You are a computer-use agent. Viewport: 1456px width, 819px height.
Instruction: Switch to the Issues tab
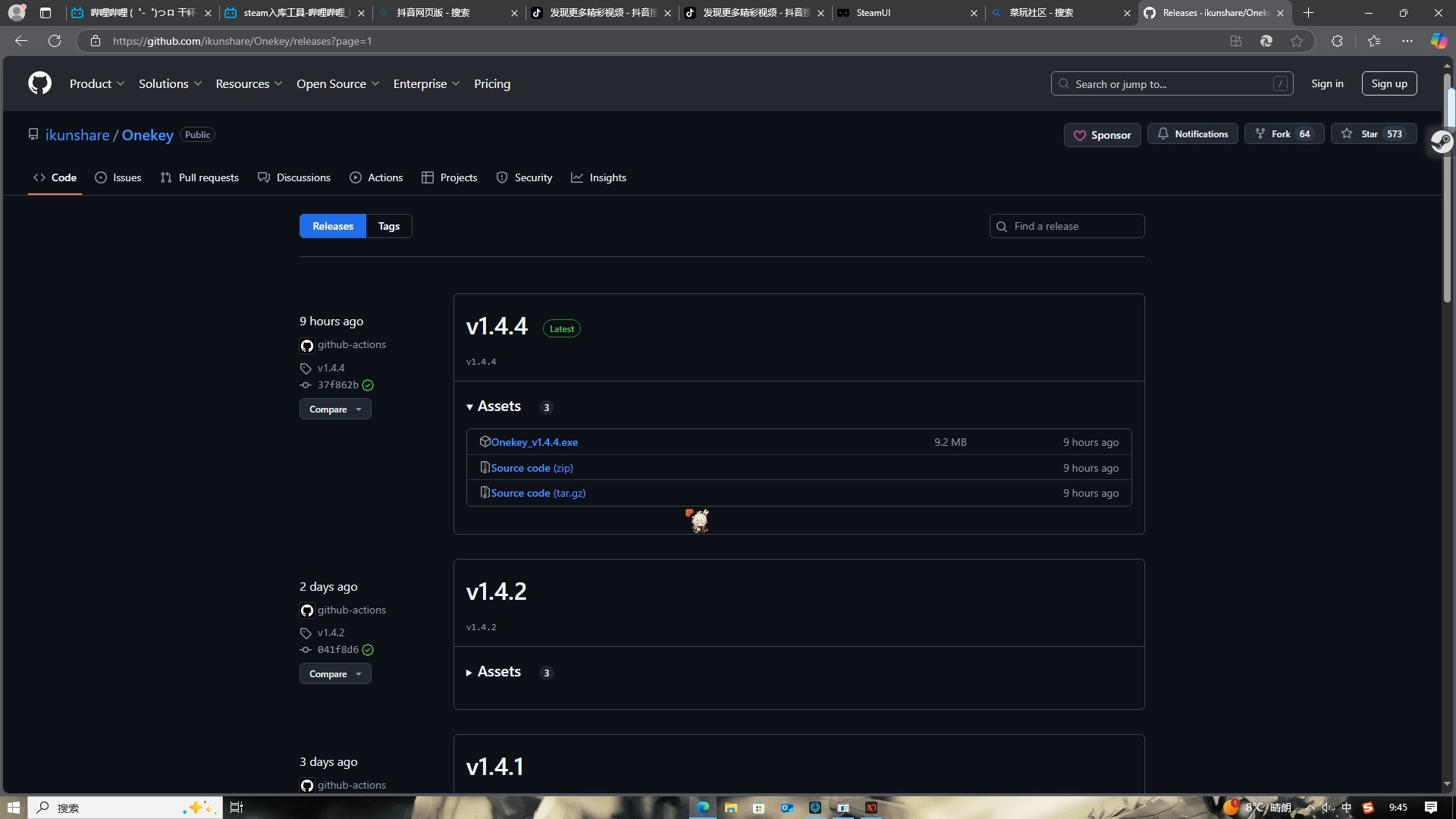tap(118, 177)
